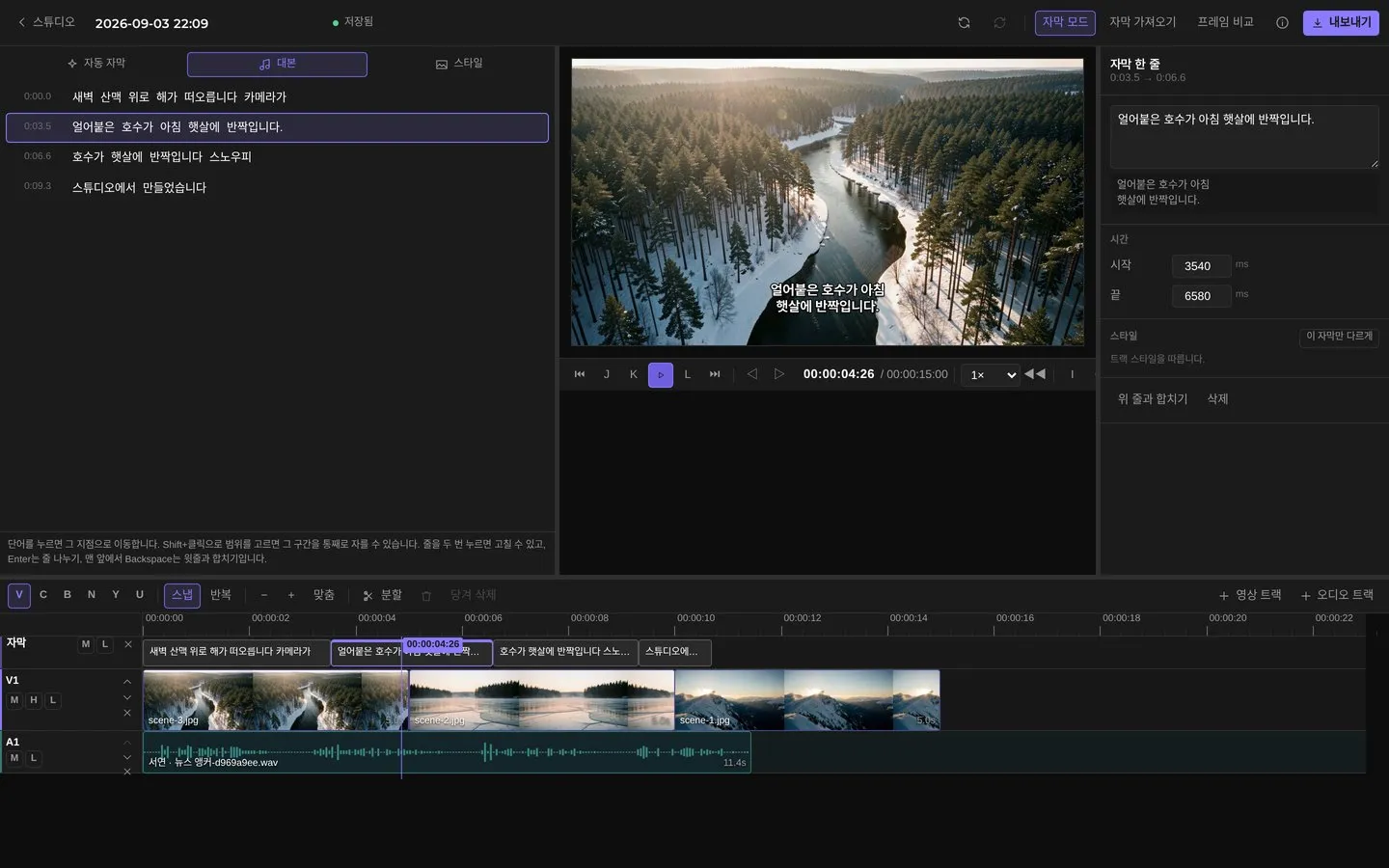Click the K pause key button
Viewport: 1389px width, 868px height.
point(634,374)
